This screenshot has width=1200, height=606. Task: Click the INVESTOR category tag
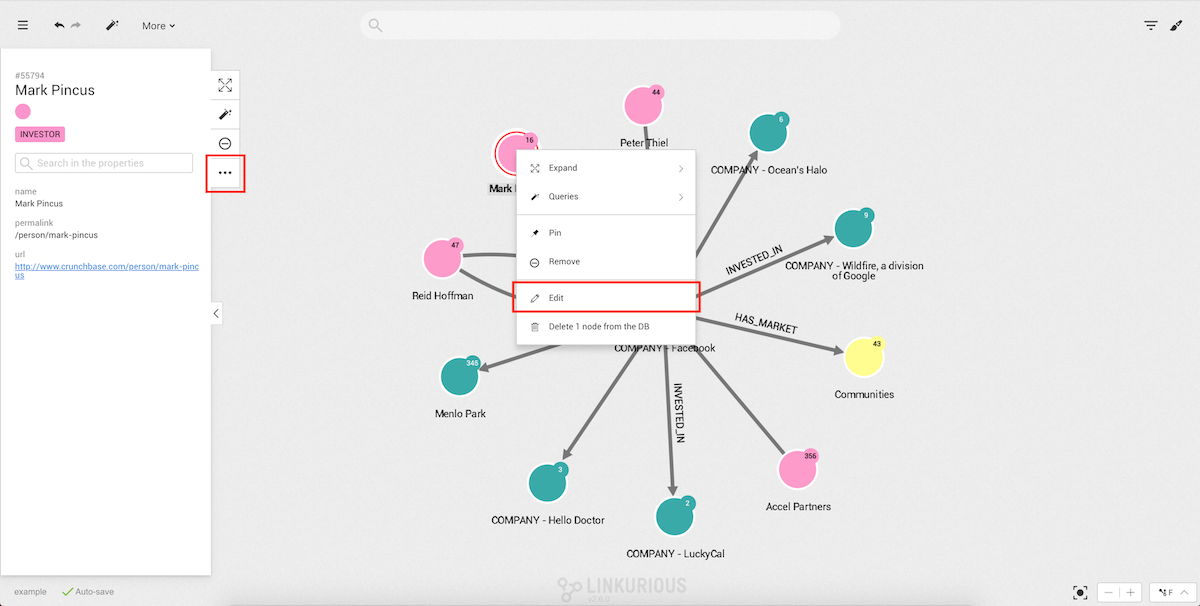pos(40,134)
